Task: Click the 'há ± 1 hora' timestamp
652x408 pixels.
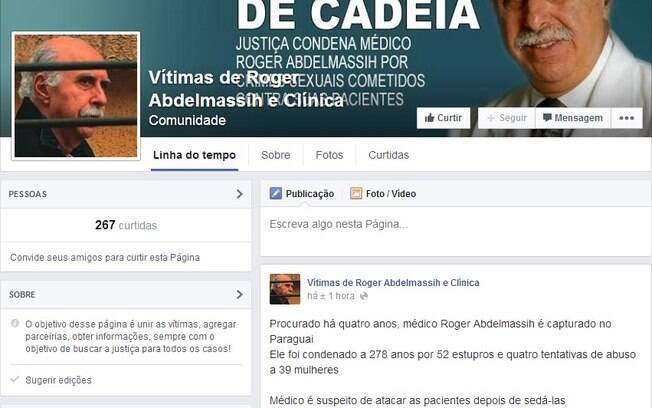Action: pyautogui.click(x=331, y=296)
